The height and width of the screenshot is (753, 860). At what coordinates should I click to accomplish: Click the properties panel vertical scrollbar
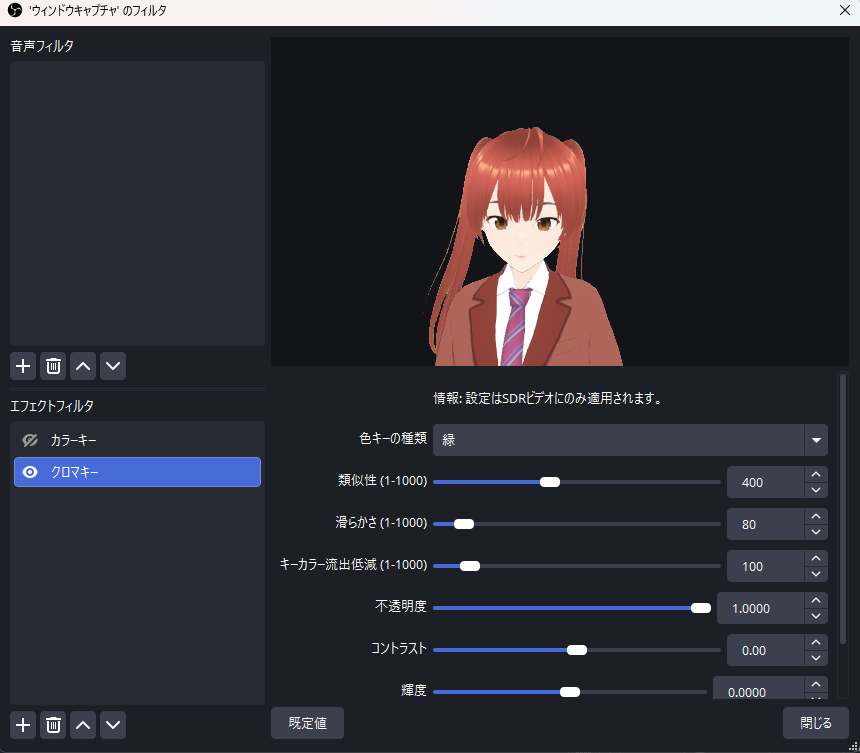(843, 509)
